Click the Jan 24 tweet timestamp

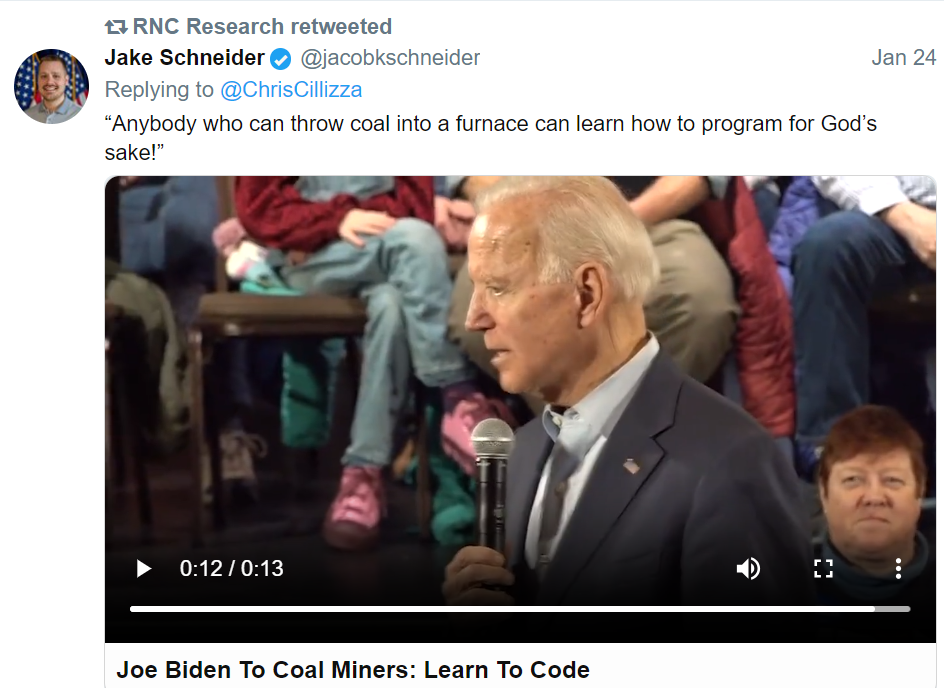904,58
